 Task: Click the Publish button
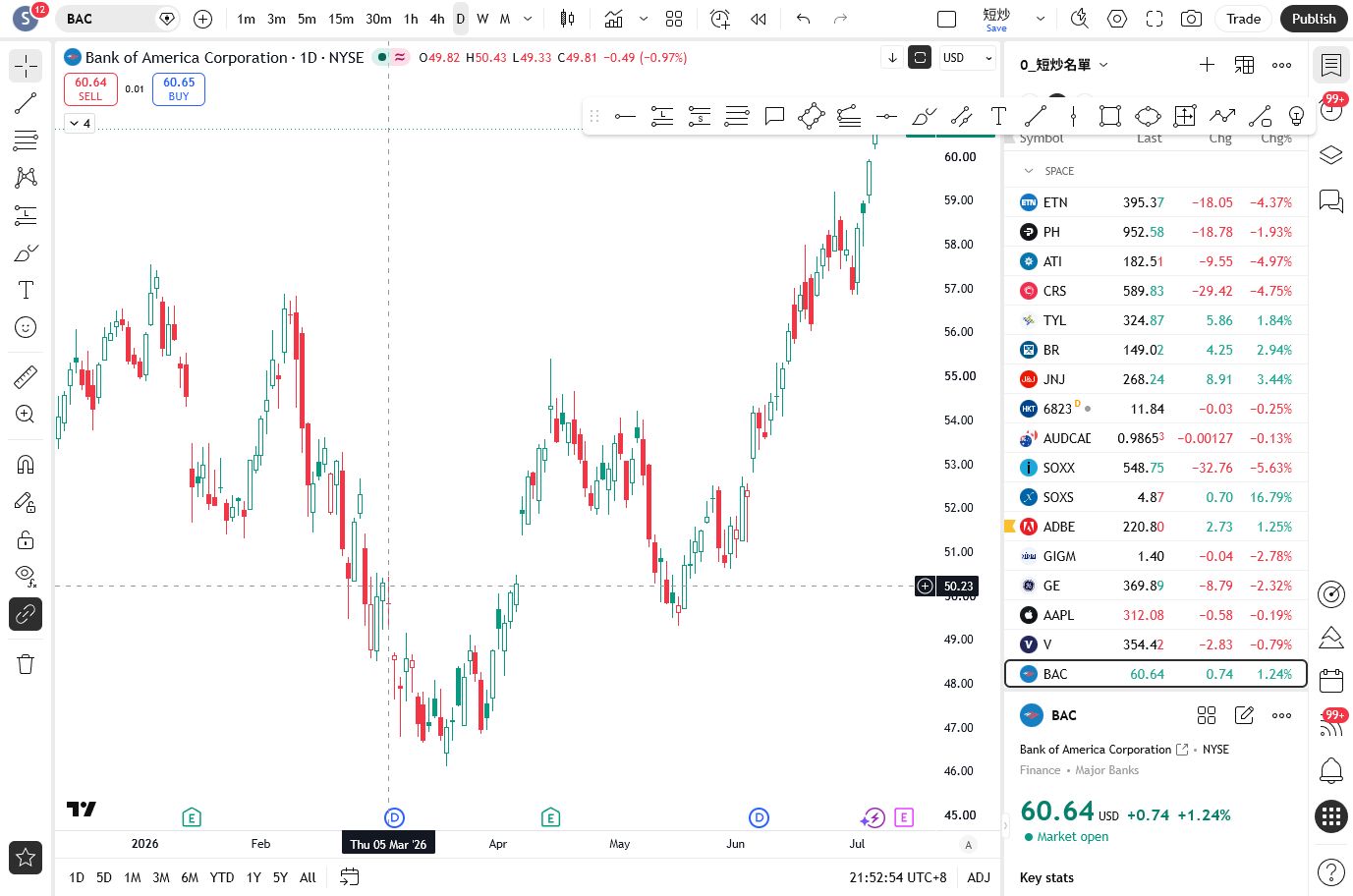[x=1314, y=19]
